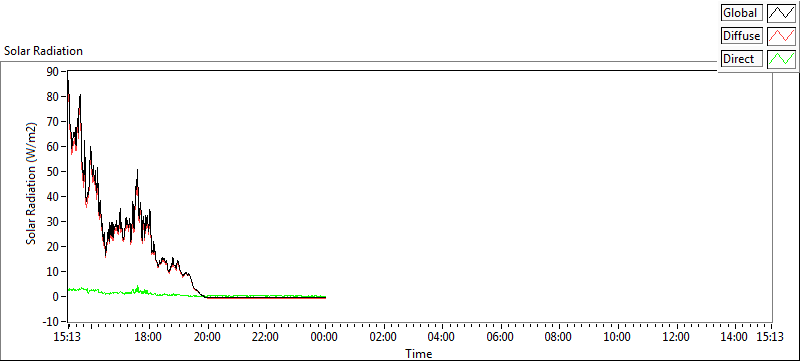Click the 14:00 time axis label

pos(735,337)
